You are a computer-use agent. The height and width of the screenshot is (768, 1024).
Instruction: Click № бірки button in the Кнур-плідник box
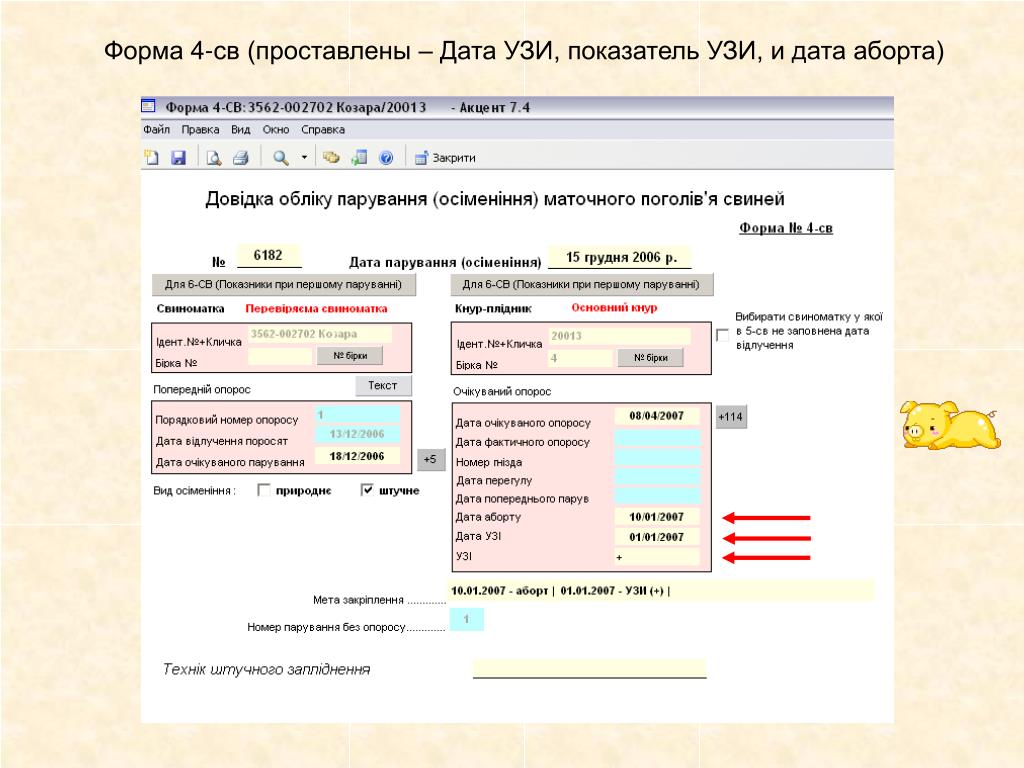[650, 358]
